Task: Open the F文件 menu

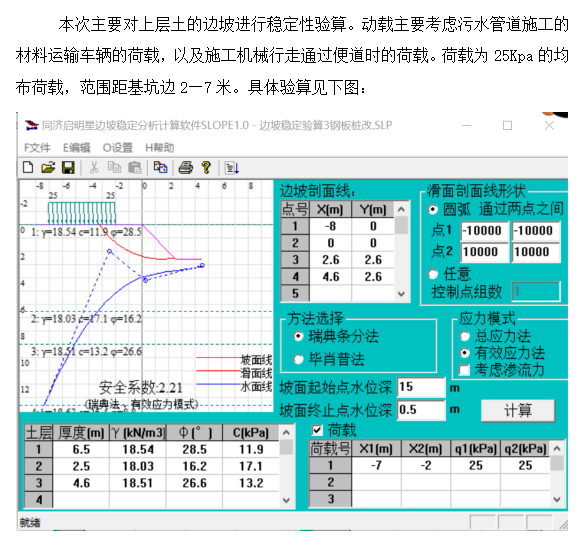Action: pyautogui.click(x=37, y=148)
